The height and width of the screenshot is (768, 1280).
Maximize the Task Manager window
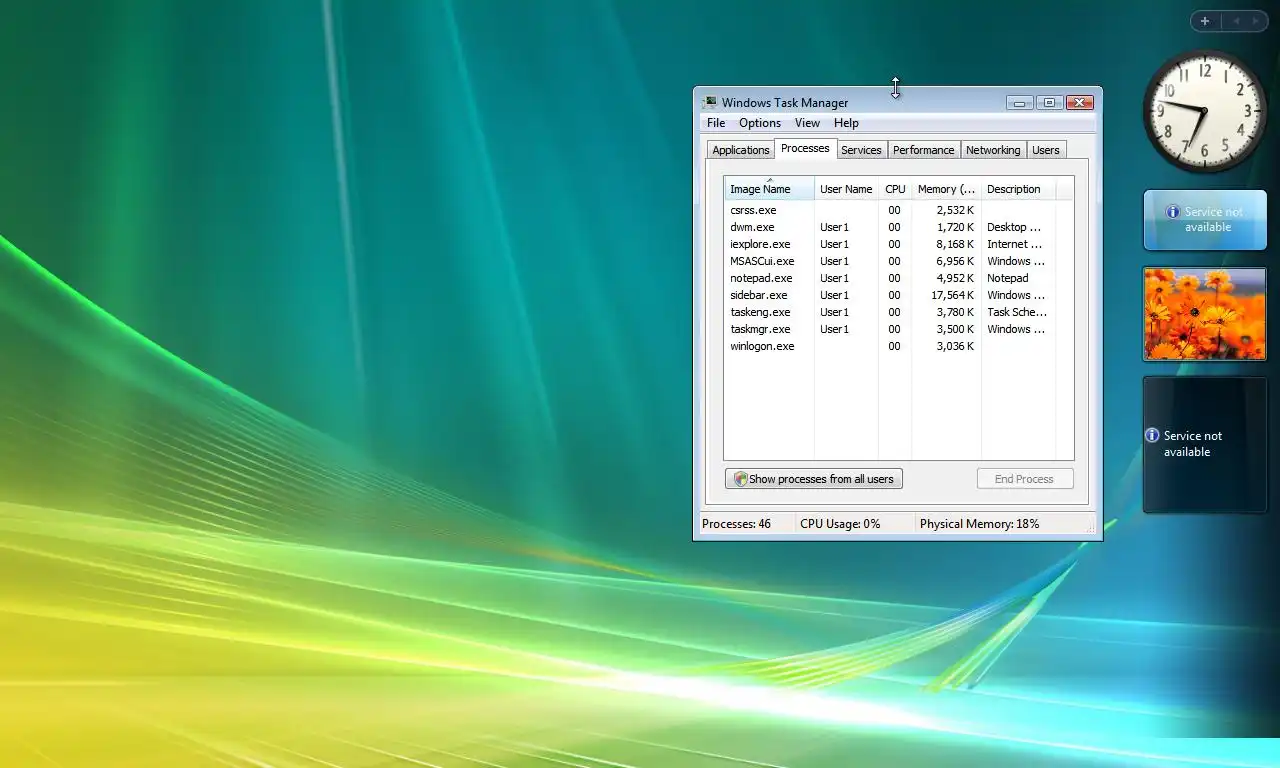pos(1049,102)
